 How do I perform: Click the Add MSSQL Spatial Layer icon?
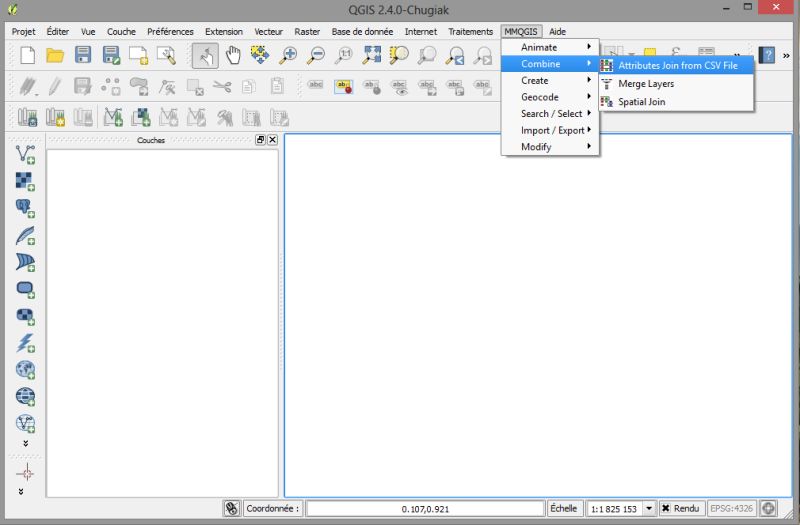[25, 262]
